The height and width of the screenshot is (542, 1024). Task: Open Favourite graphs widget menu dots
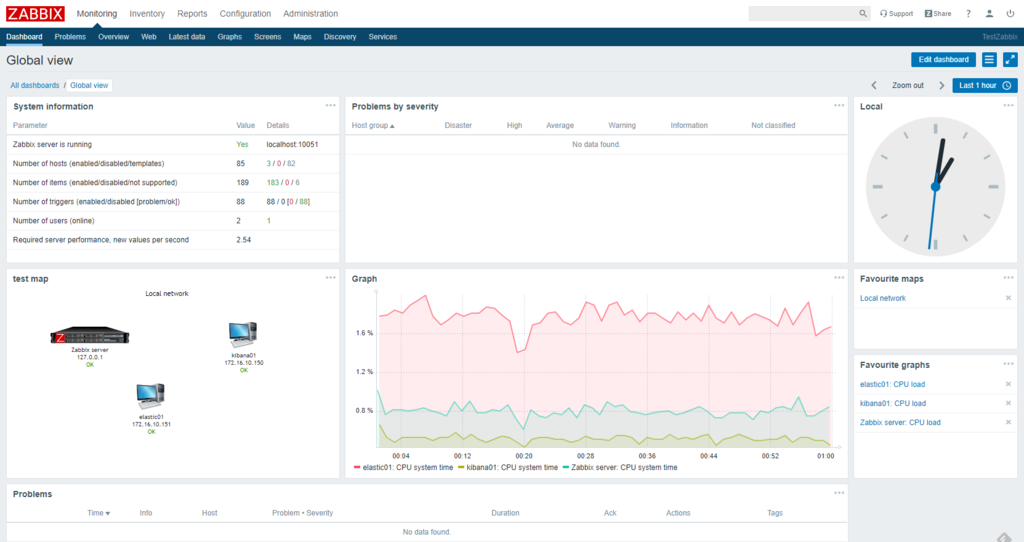tap(1008, 364)
